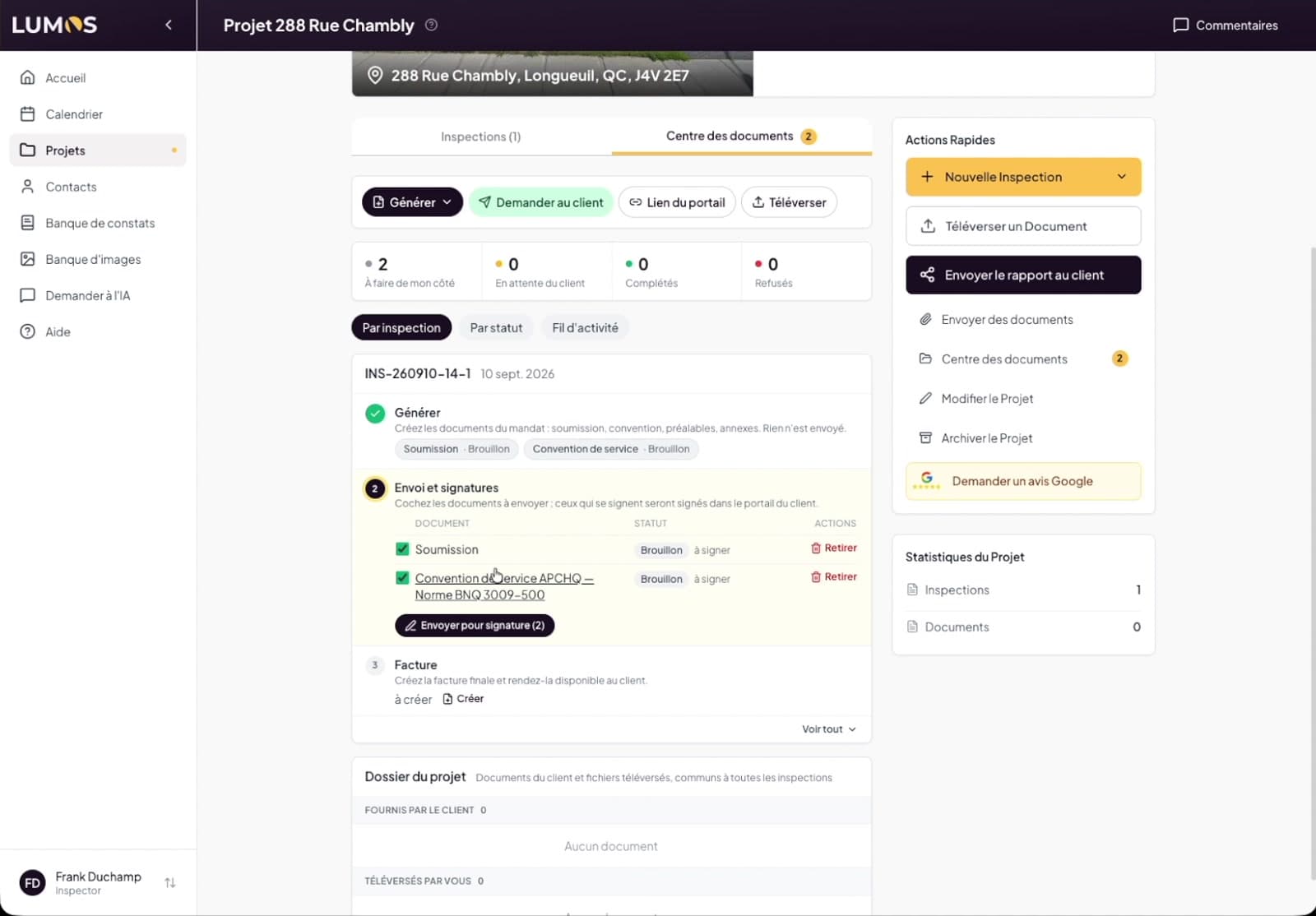Click Téléverser un Document

(1023, 226)
